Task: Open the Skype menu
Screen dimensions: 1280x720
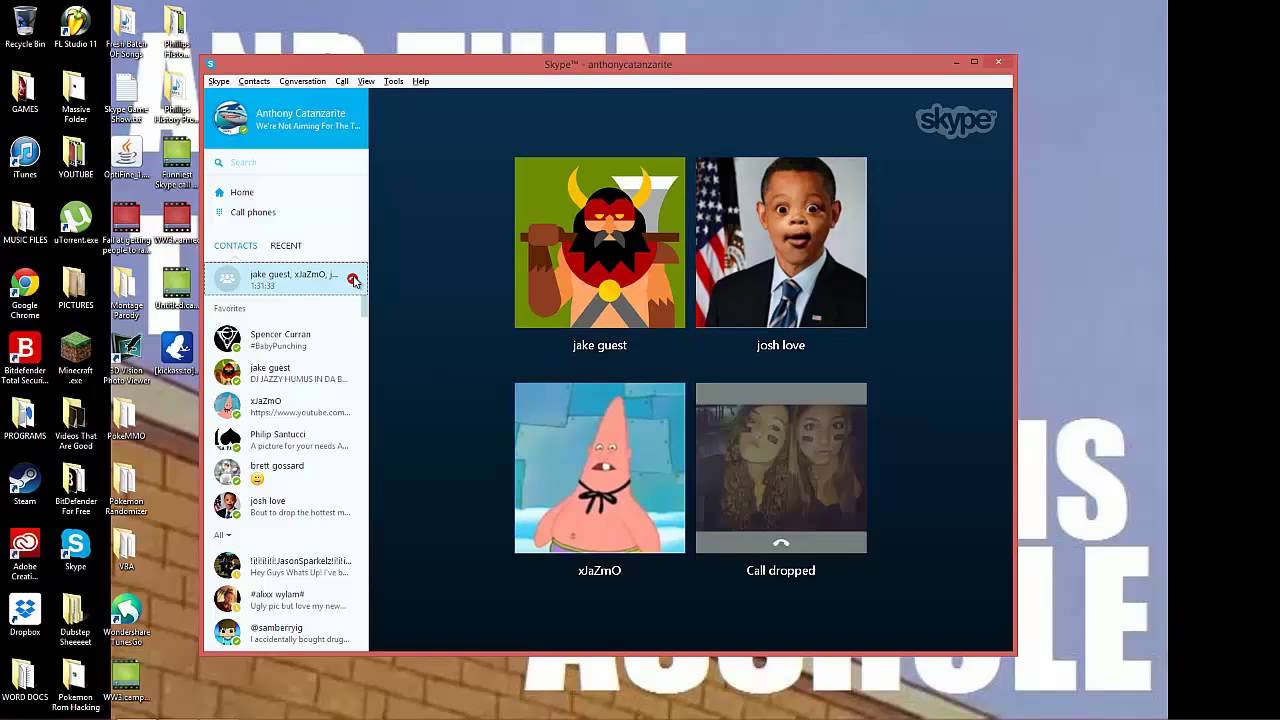Action: point(218,81)
